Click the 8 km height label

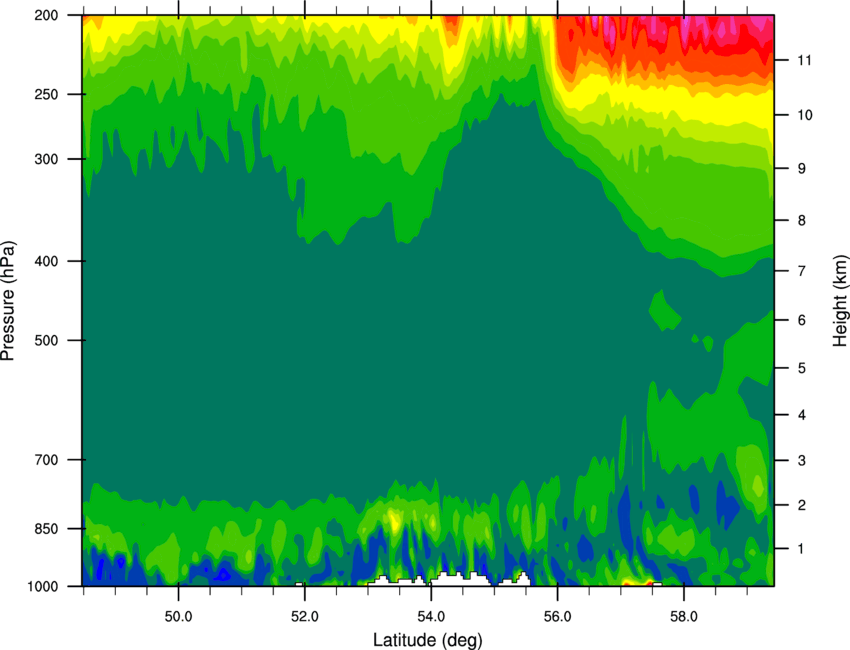click(x=802, y=220)
